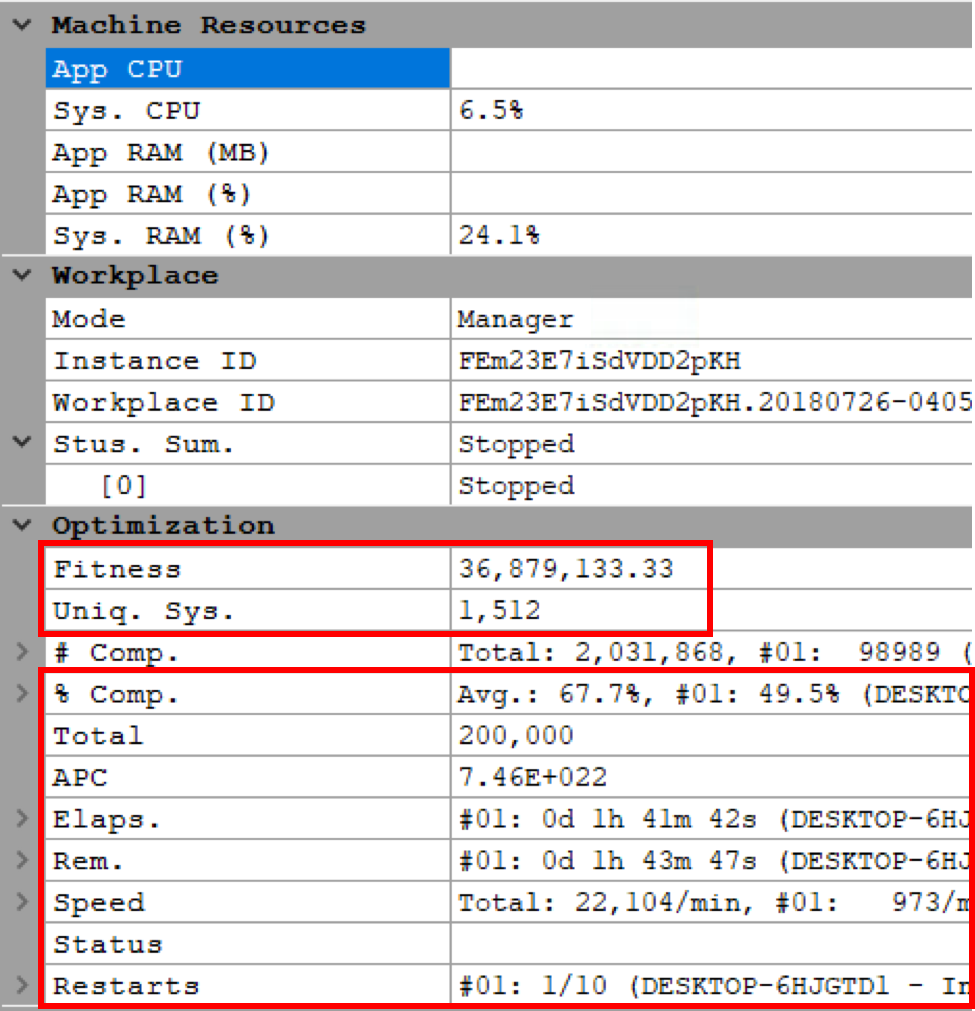Expand the Rem. row

tap(22, 861)
